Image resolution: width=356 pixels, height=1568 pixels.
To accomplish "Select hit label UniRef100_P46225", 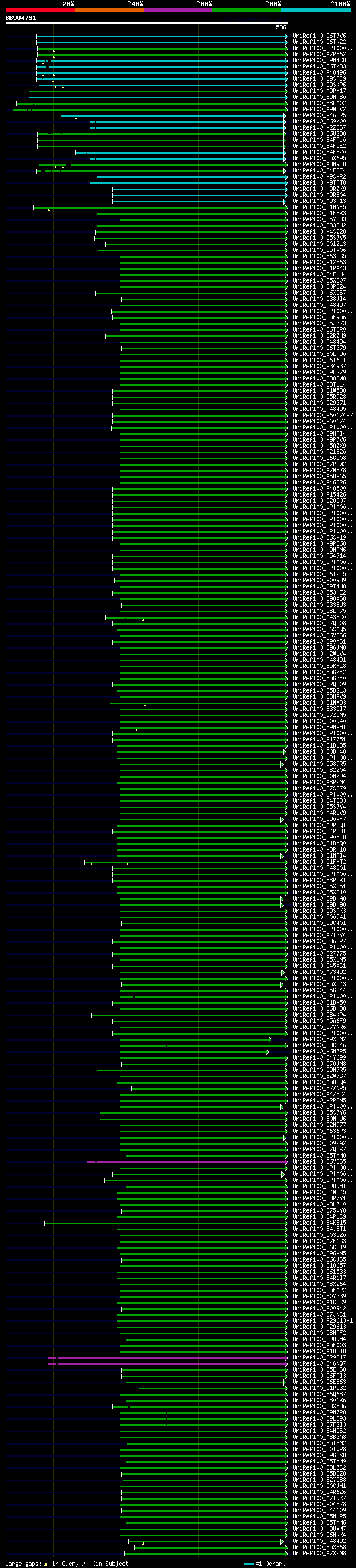I will click(x=319, y=115).
